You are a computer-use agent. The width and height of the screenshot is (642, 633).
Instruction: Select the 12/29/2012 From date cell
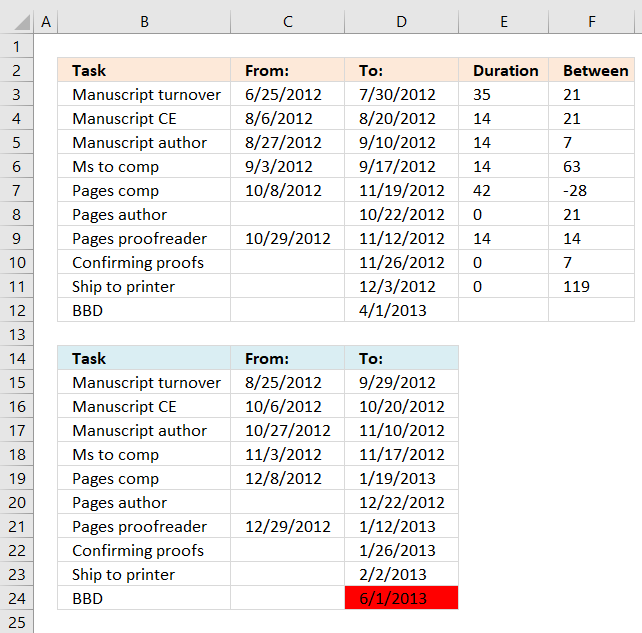coord(287,526)
